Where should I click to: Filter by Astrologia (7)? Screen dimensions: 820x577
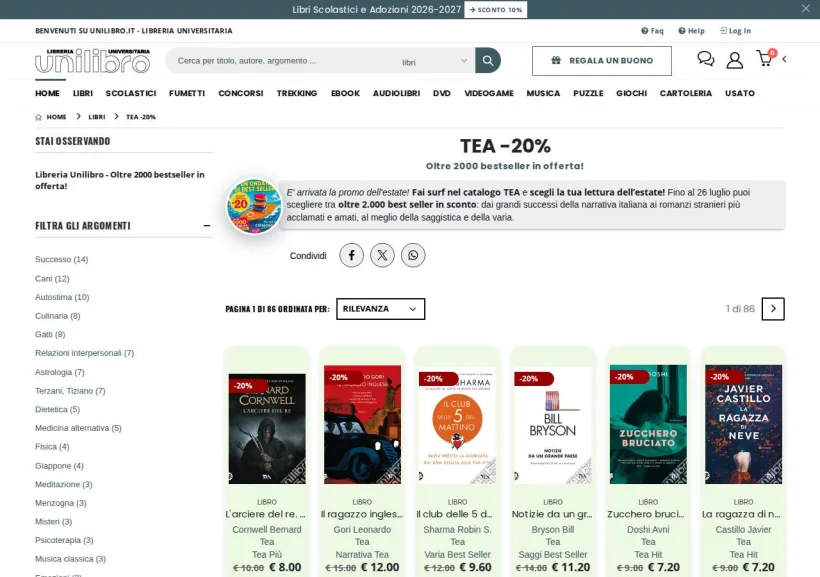tap(60, 372)
